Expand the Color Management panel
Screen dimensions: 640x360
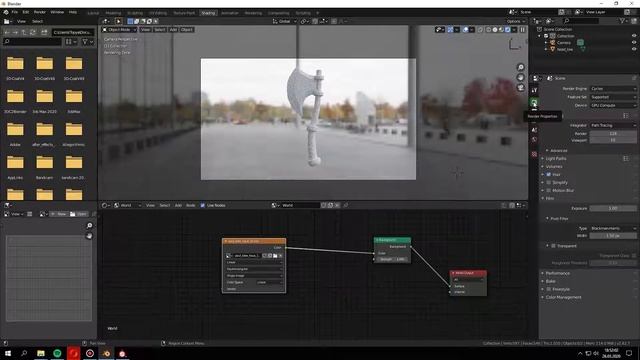pos(563,297)
